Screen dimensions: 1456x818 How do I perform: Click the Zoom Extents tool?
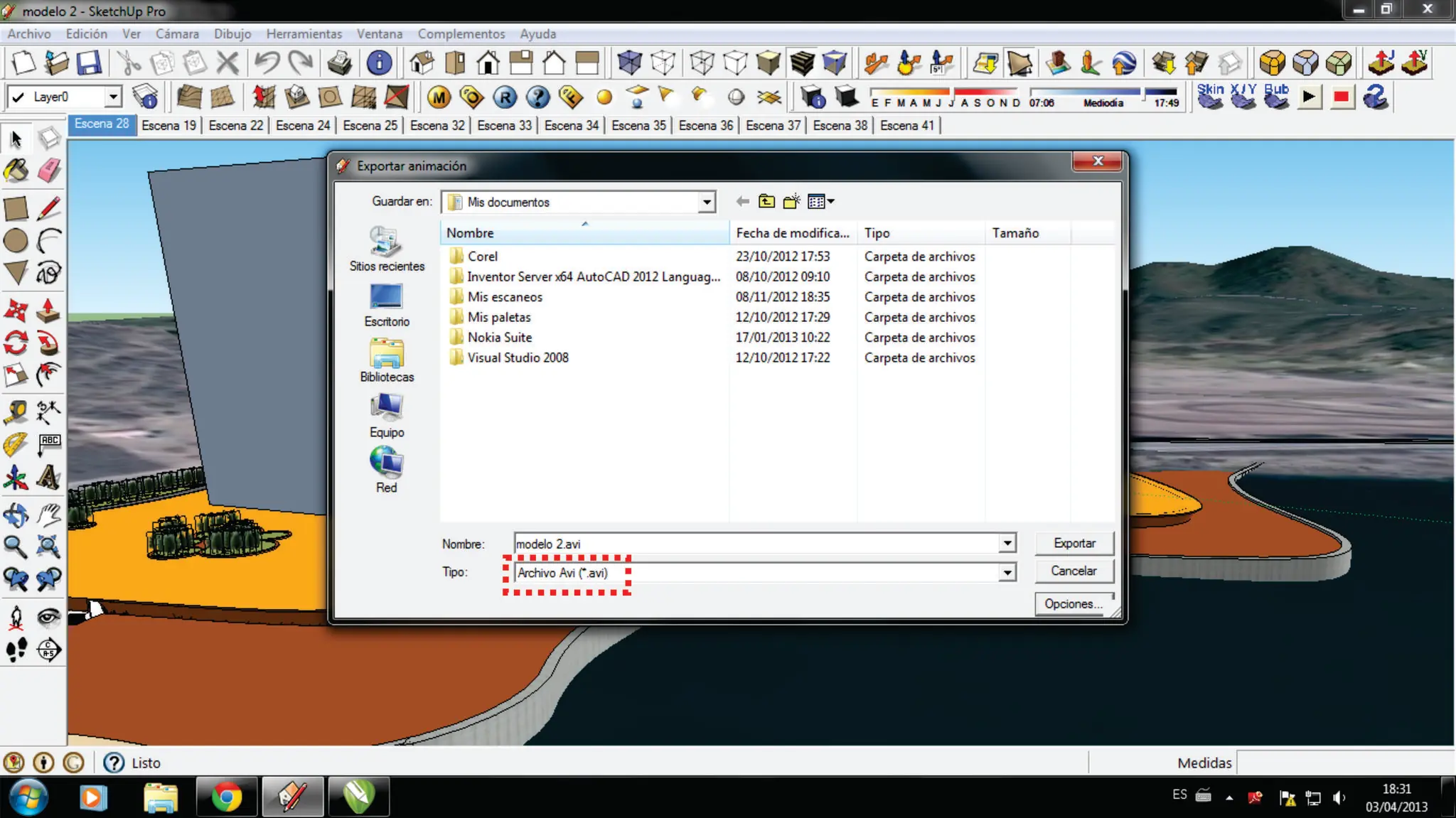(x=48, y=547)
